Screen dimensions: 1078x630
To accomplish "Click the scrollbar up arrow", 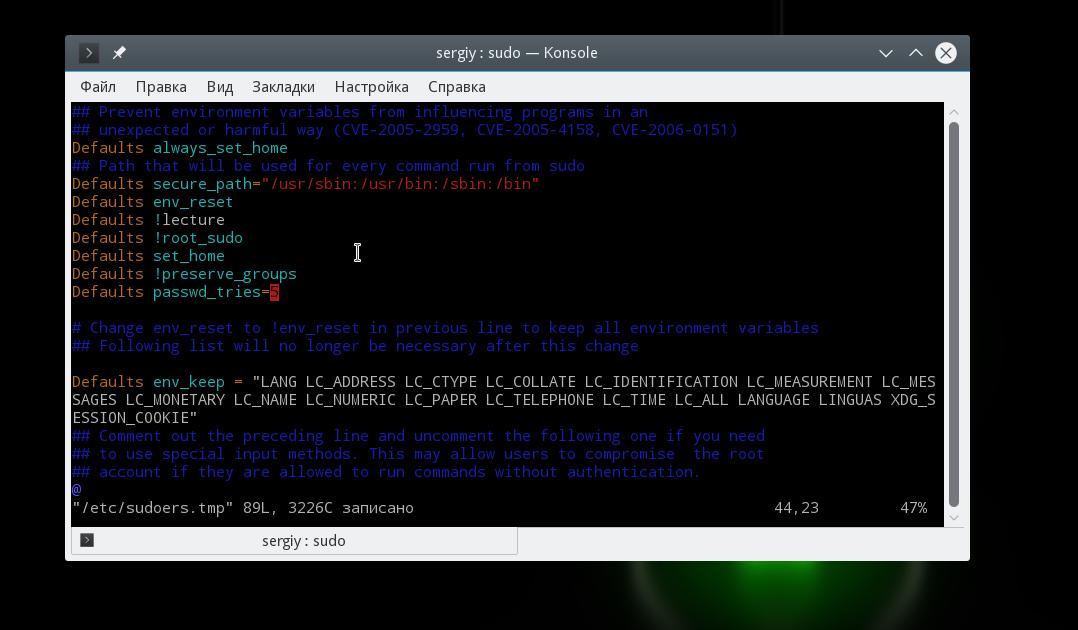I will point(954,112).
